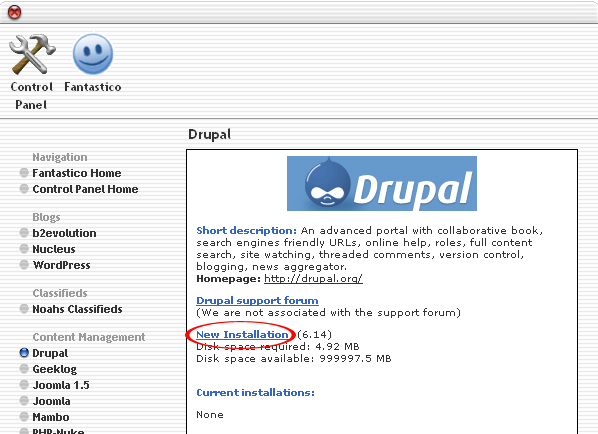598x434 pixels.
Task: Open the WordPress installer page
Action: pyautogui.click(x=61, y=265)
